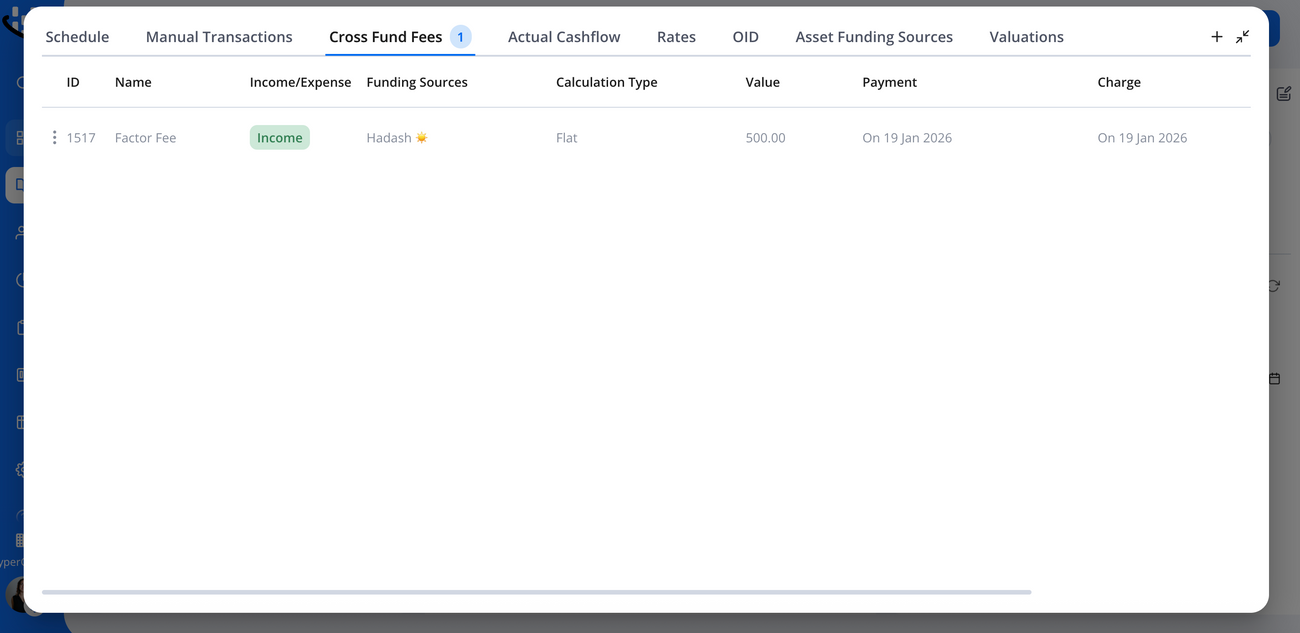Viewport: 1300px width, 633px height.
Task: Switch to the Actual Cashflow tab
Action: coord(564,36)
